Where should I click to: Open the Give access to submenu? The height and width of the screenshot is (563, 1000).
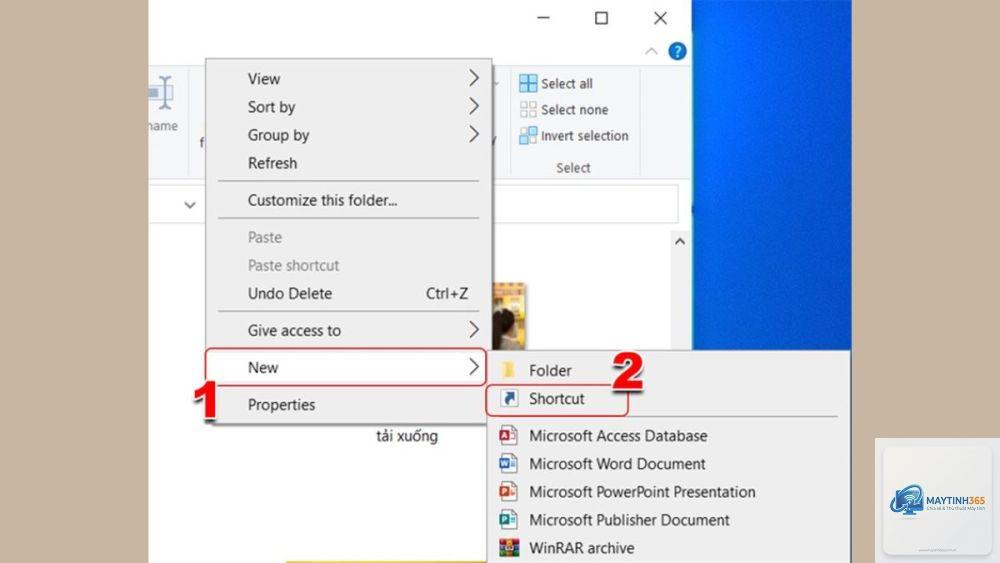click(348, 330)
